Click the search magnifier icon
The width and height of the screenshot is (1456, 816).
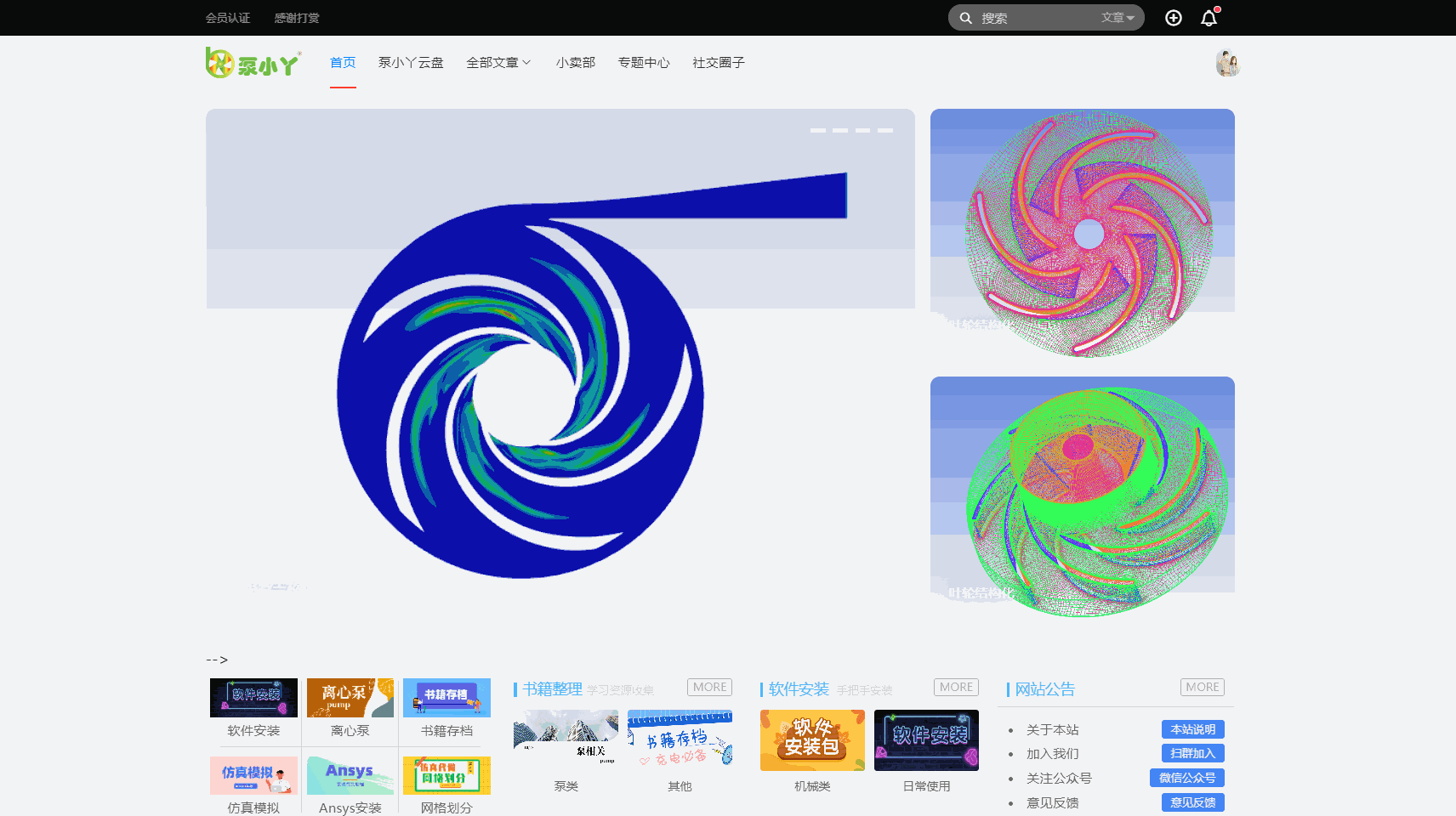point(966,18)
